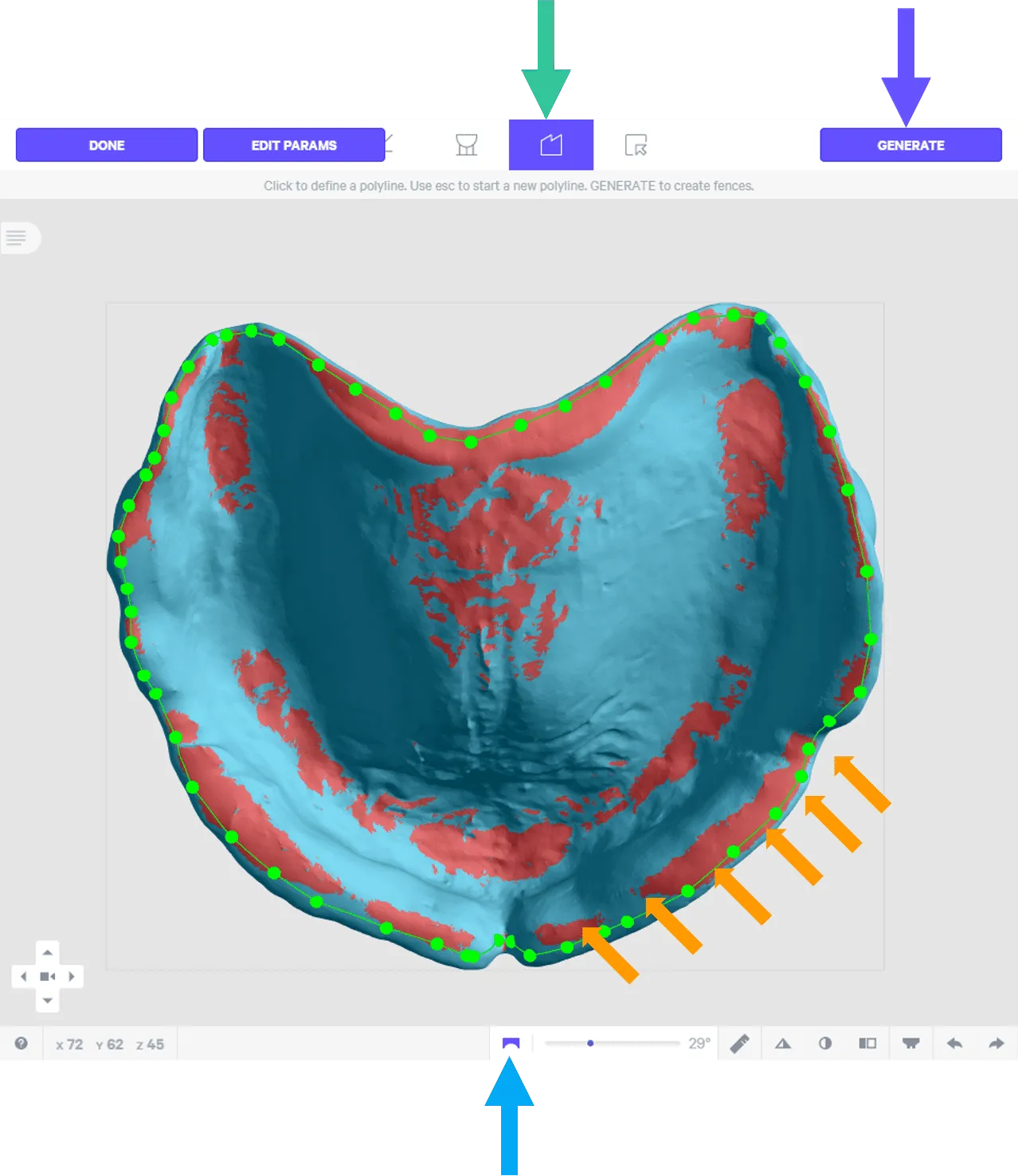The height and width of the screenshot is (1176, 1018).
Task: Click the X 72 dimension value
Action: [69, 1044]
